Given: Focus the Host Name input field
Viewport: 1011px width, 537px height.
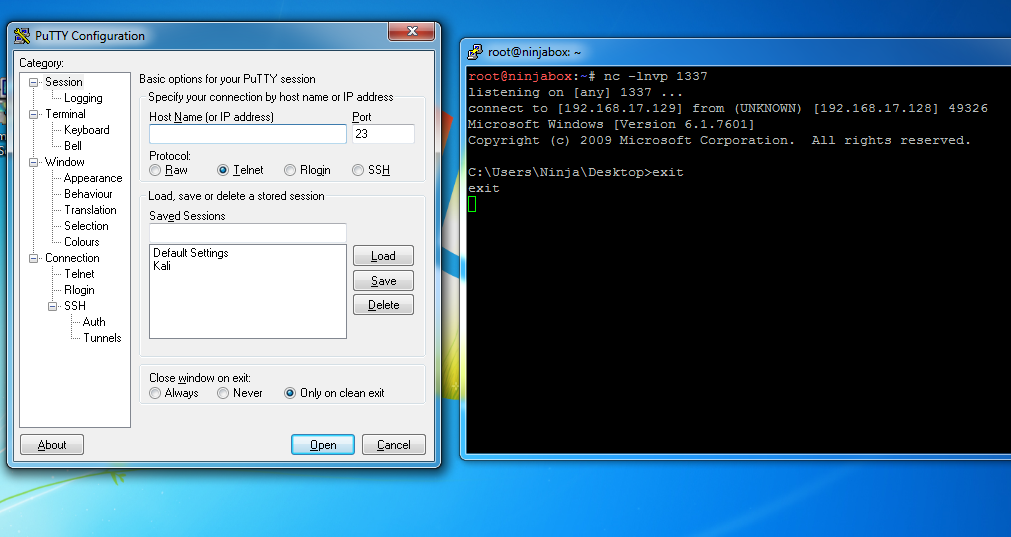Looking at the screenshot, I should click(x=248, y=133).
